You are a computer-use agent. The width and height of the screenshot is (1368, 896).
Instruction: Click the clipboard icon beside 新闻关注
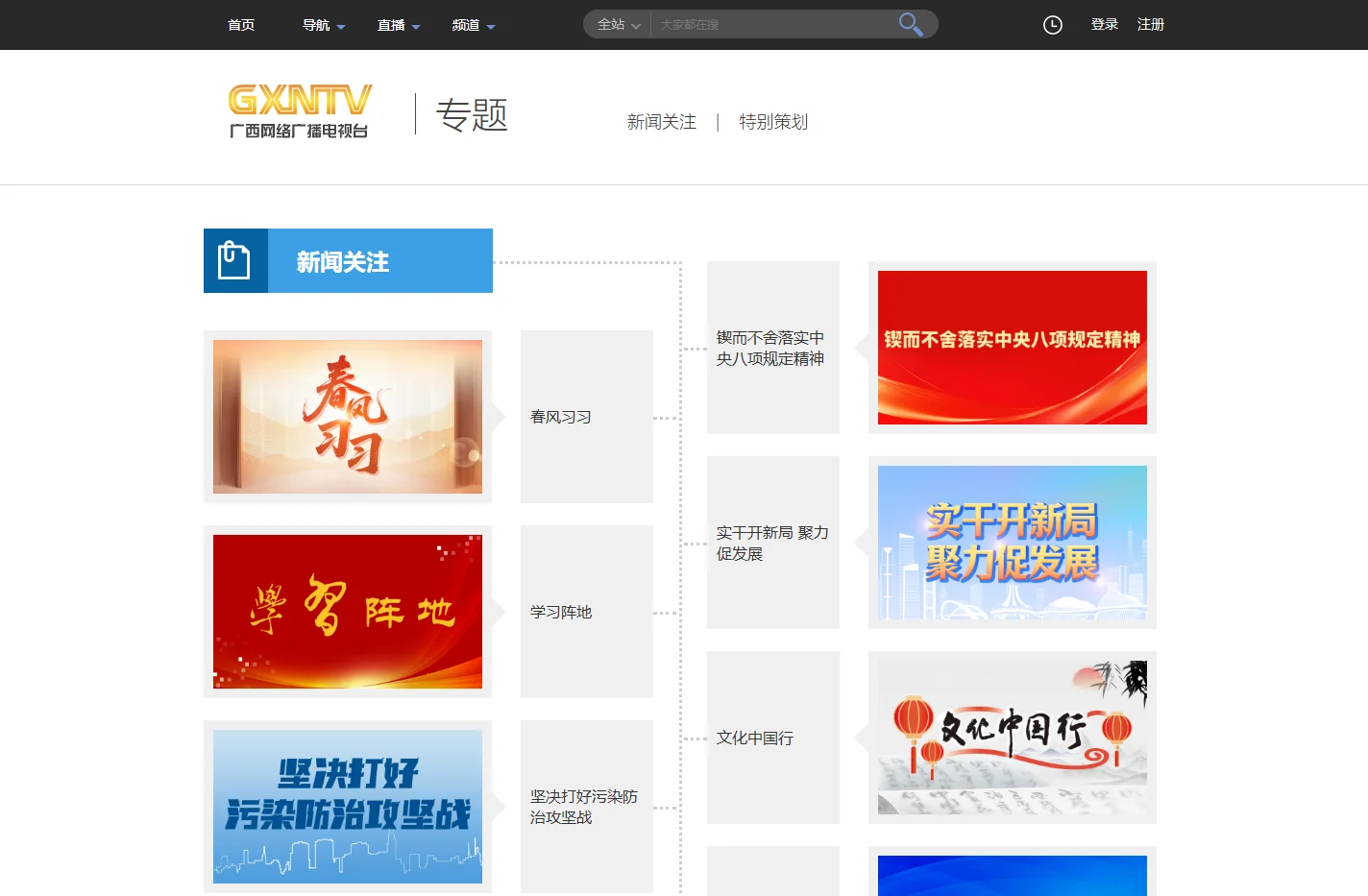point(234,260)
